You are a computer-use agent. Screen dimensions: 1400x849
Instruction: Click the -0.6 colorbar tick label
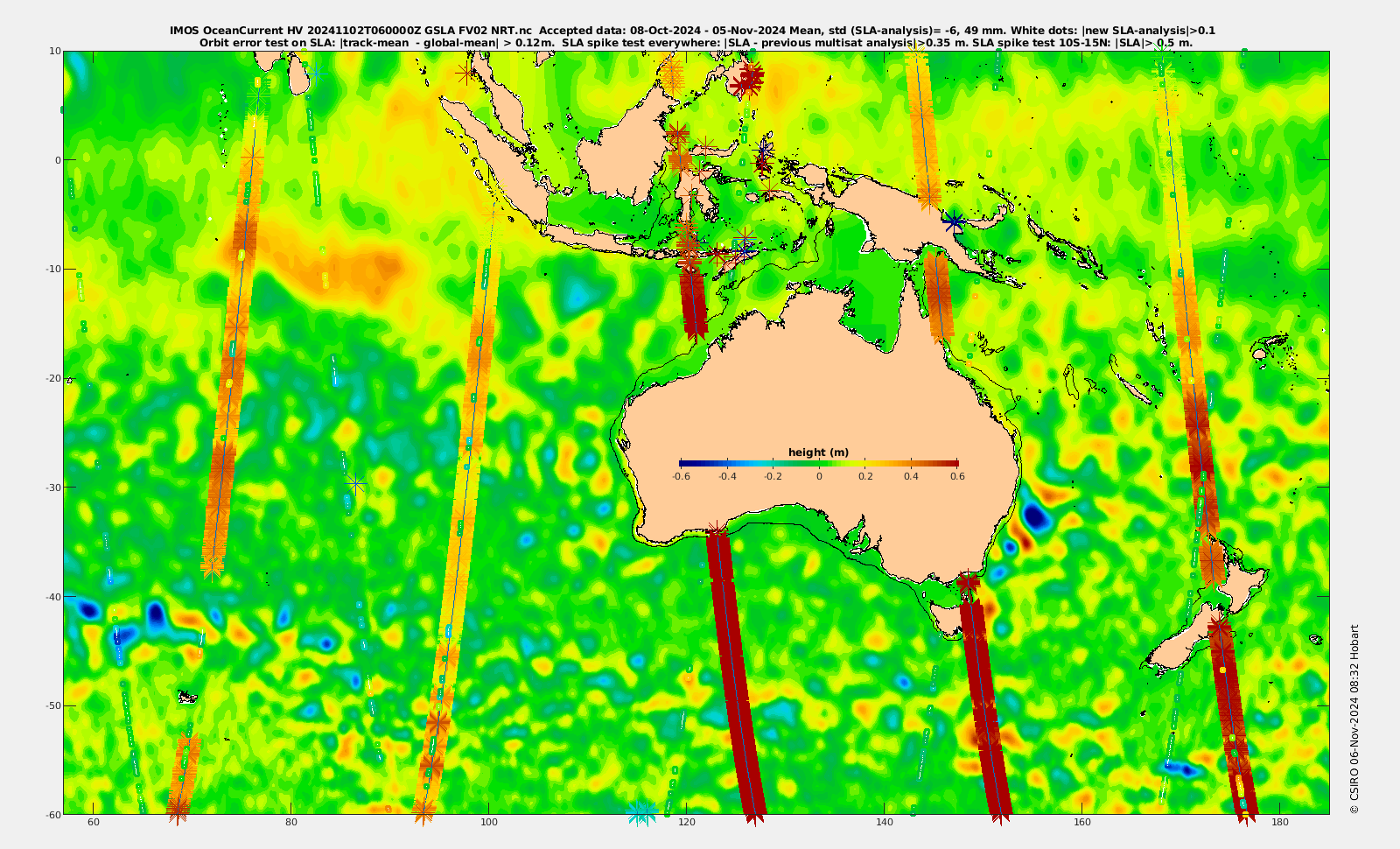681,477
